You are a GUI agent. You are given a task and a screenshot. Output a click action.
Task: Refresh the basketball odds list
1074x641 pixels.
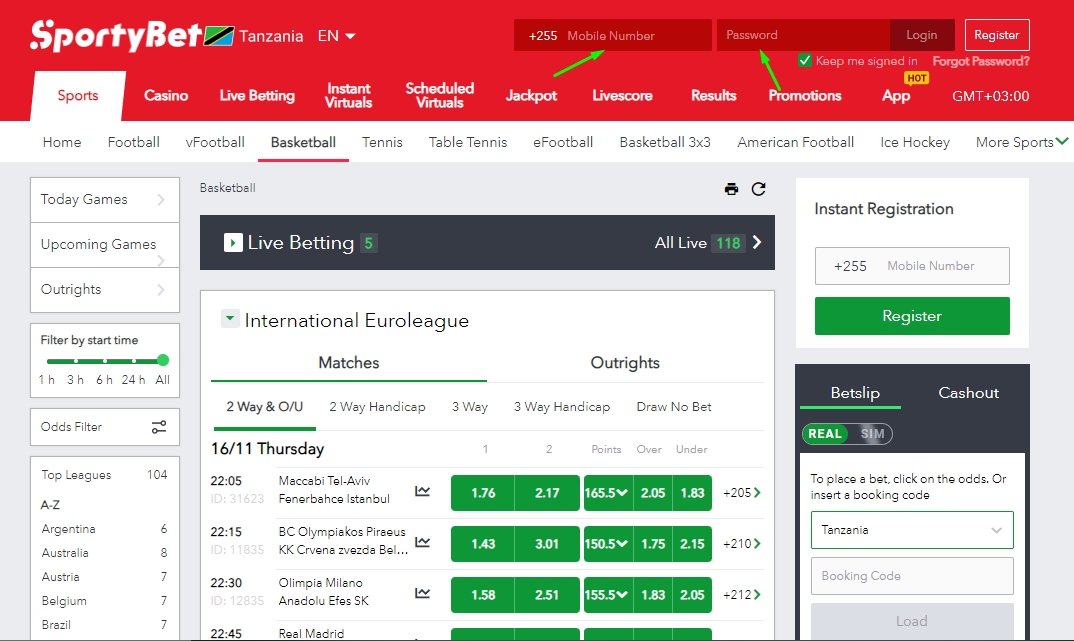click(x=758, y=189)
